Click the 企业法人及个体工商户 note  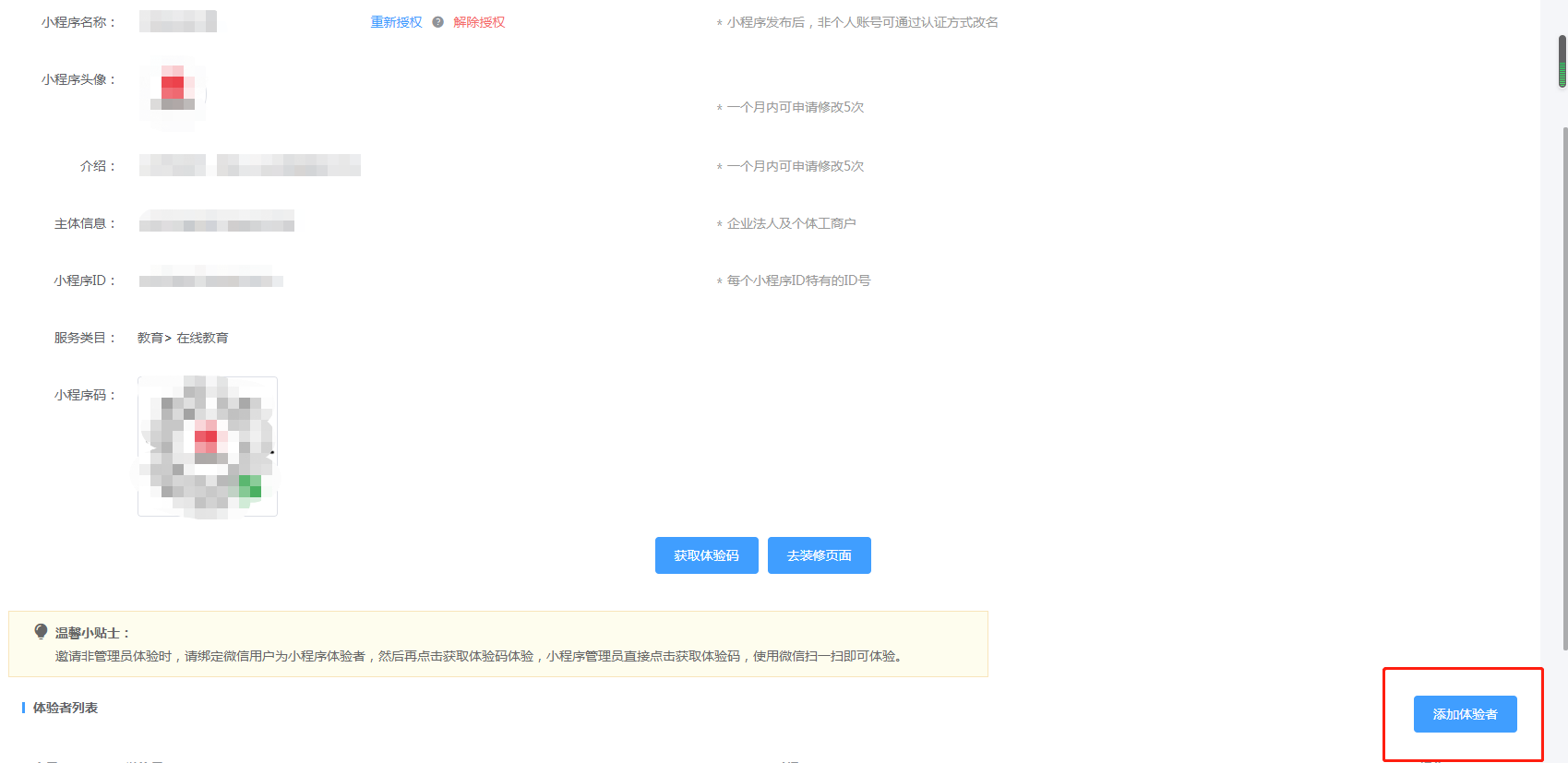click(x=791, y=223)
